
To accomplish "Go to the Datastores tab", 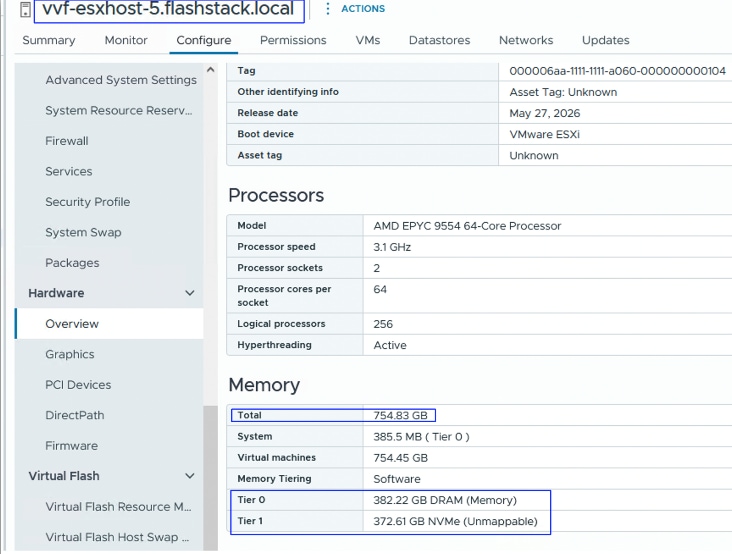I will pyautogui.click(x=439, y=40).
